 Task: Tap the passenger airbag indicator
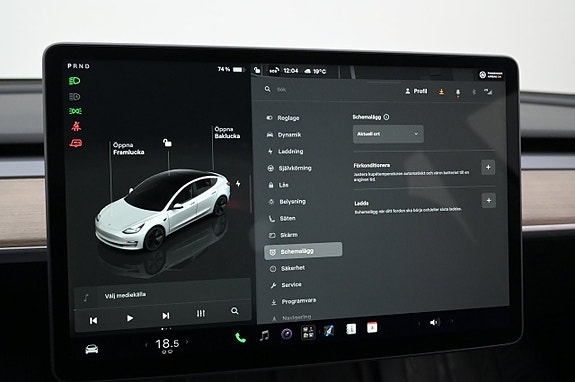[491, 75]
